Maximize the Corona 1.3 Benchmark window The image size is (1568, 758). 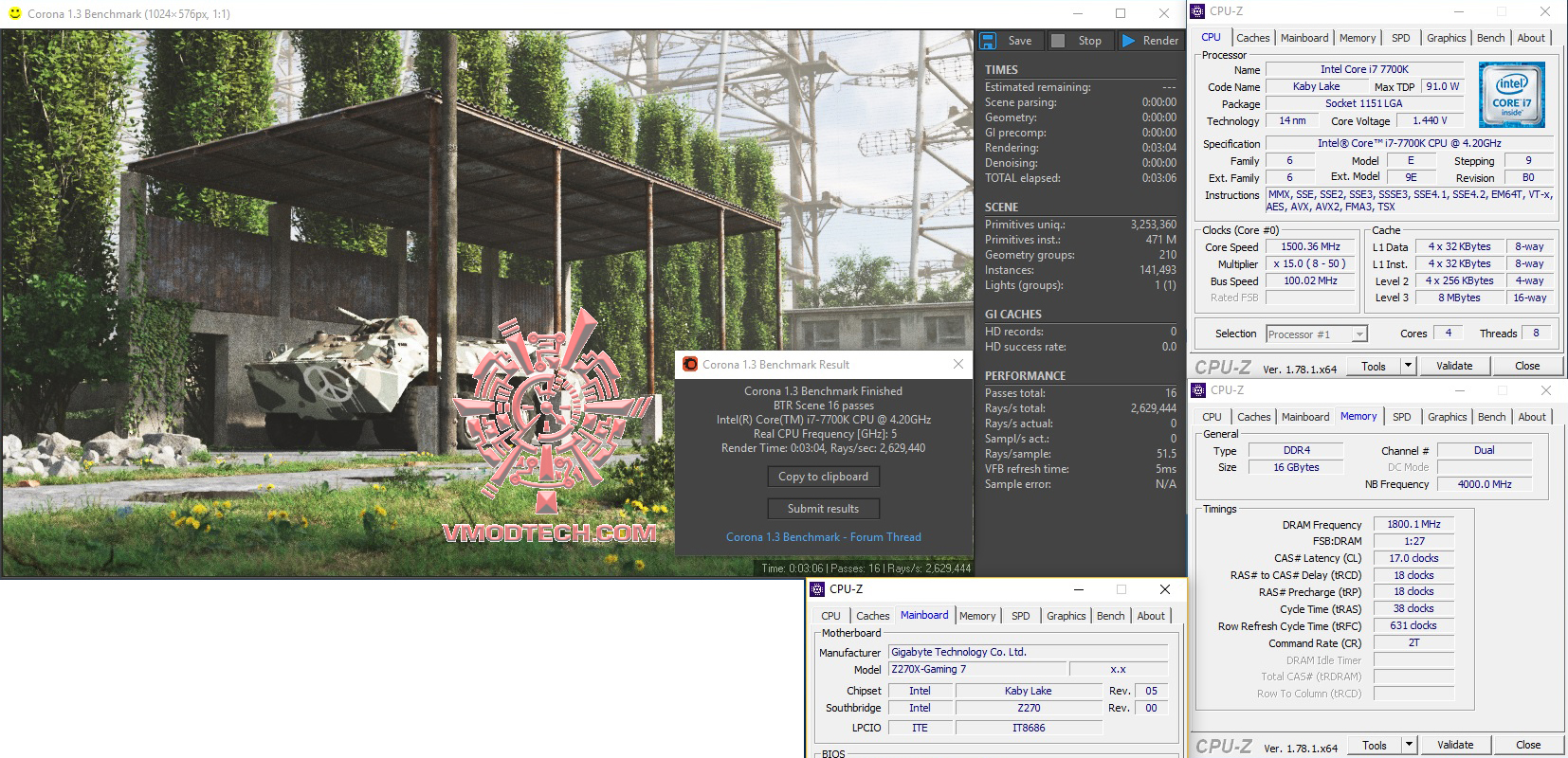(x=1121, y=13)
